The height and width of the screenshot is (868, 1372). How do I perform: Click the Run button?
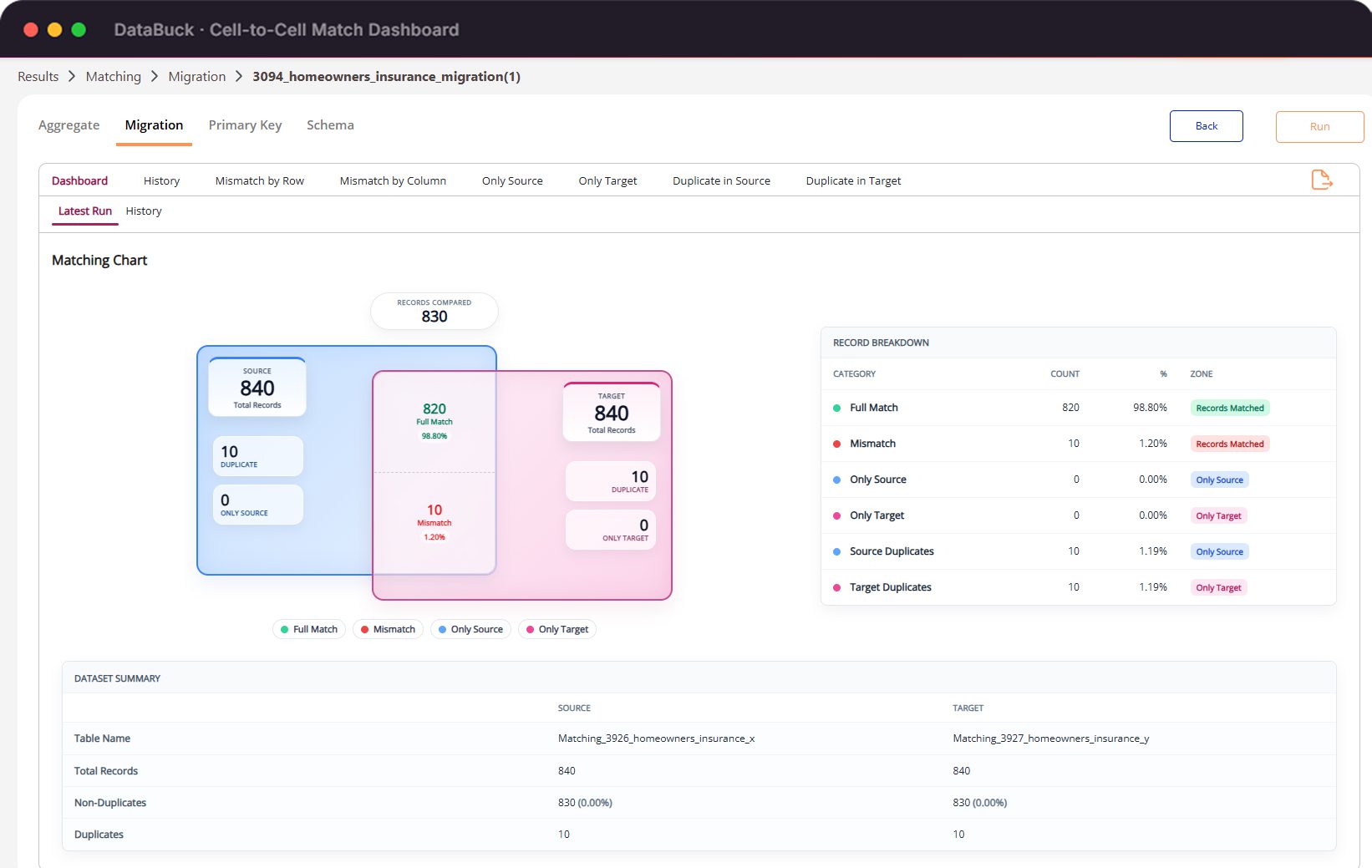[x=1319, y=127]
